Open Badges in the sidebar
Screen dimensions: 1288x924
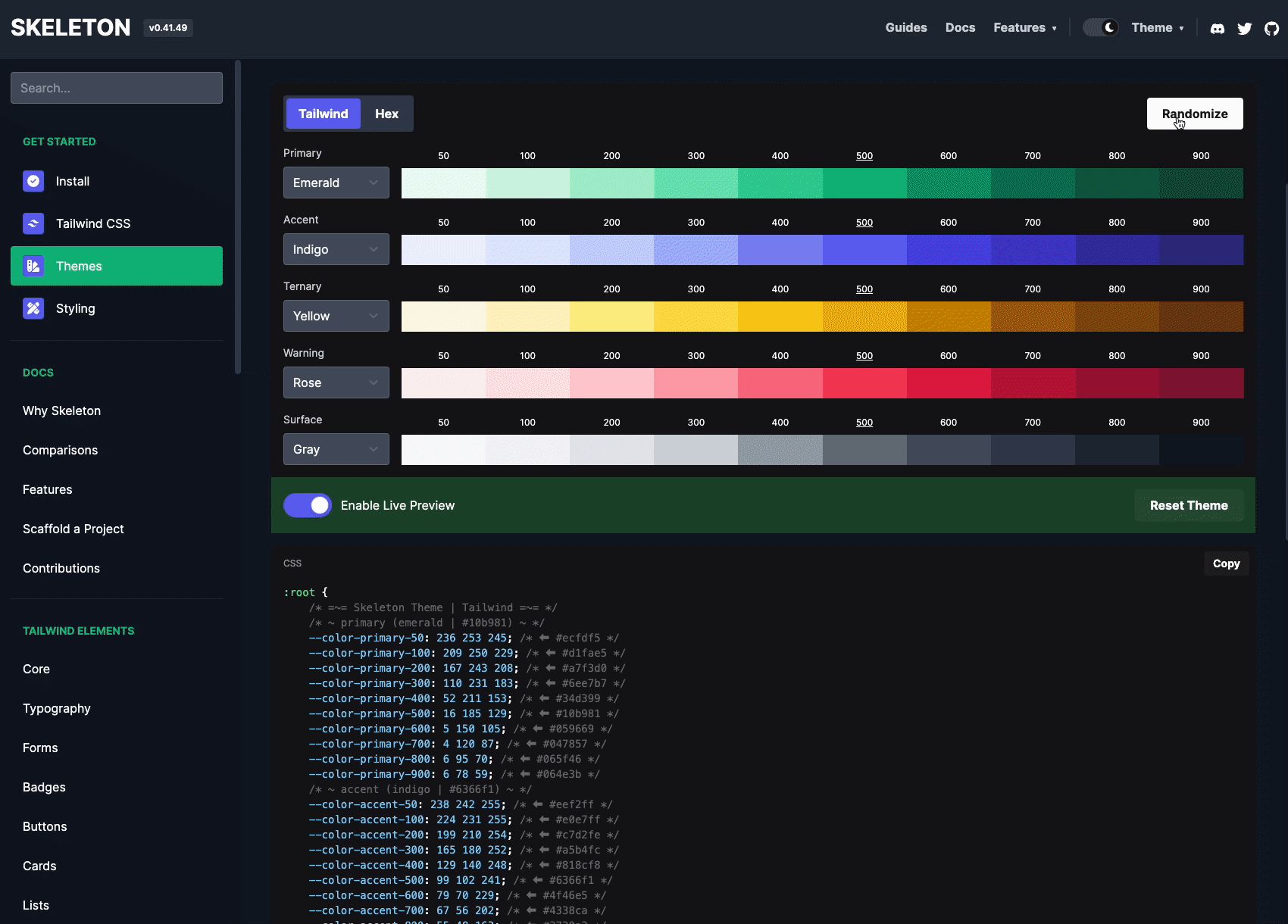point(44,787)
